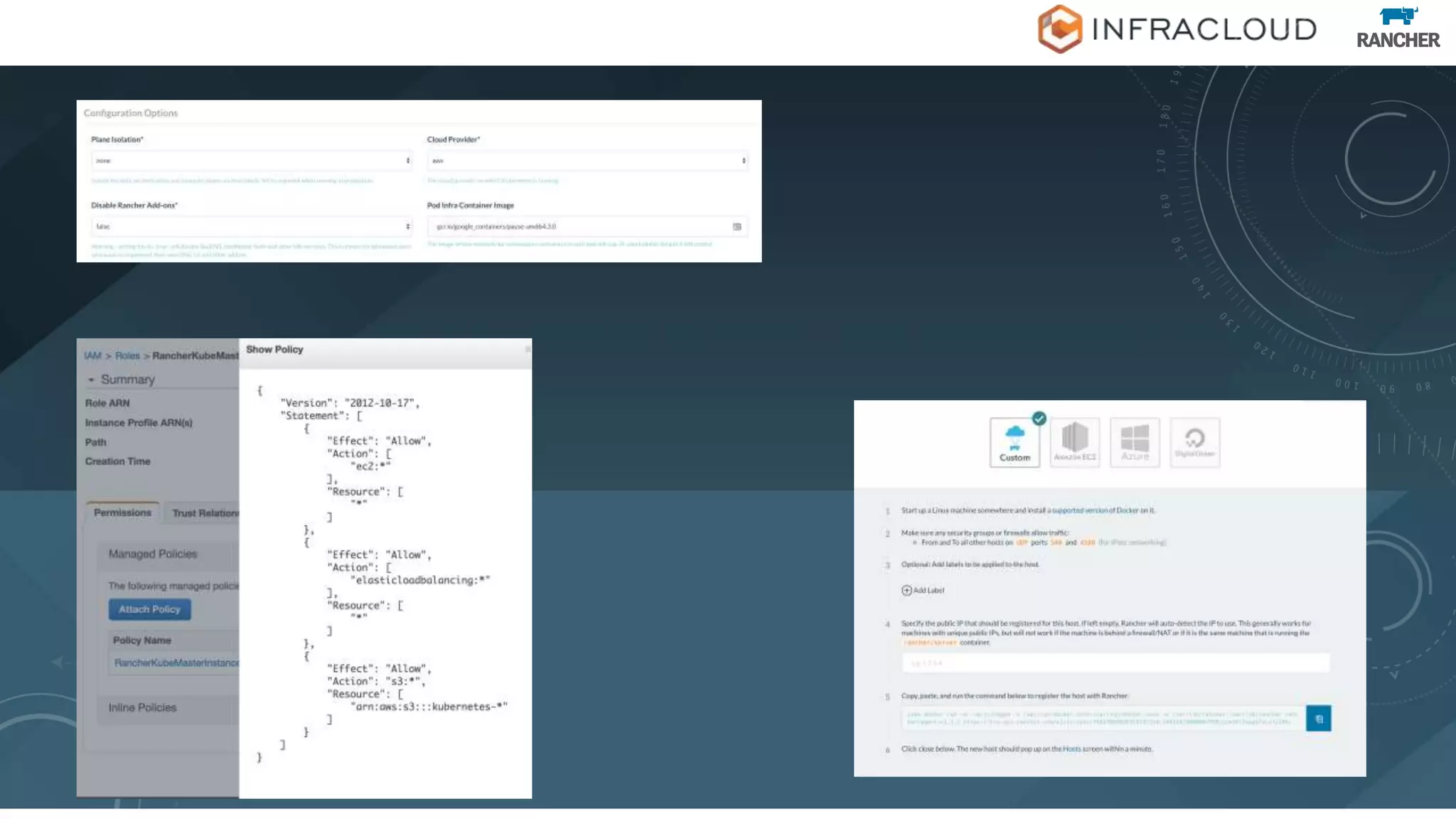Select the Amazon EC2 host option
Image resolution: width=1456 pixels, height=819 pixels.
coord(1074,442)
